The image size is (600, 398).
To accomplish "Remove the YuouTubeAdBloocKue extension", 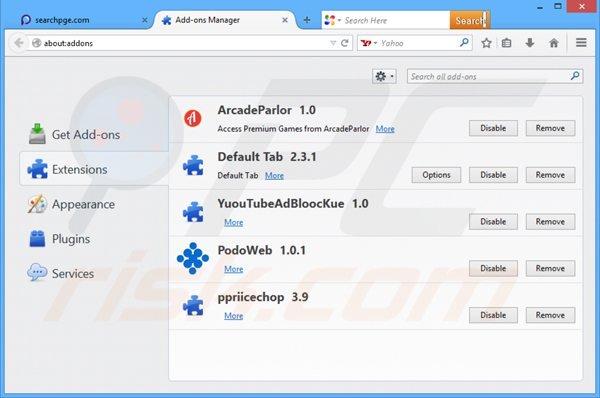I will [x=550, y=222].
